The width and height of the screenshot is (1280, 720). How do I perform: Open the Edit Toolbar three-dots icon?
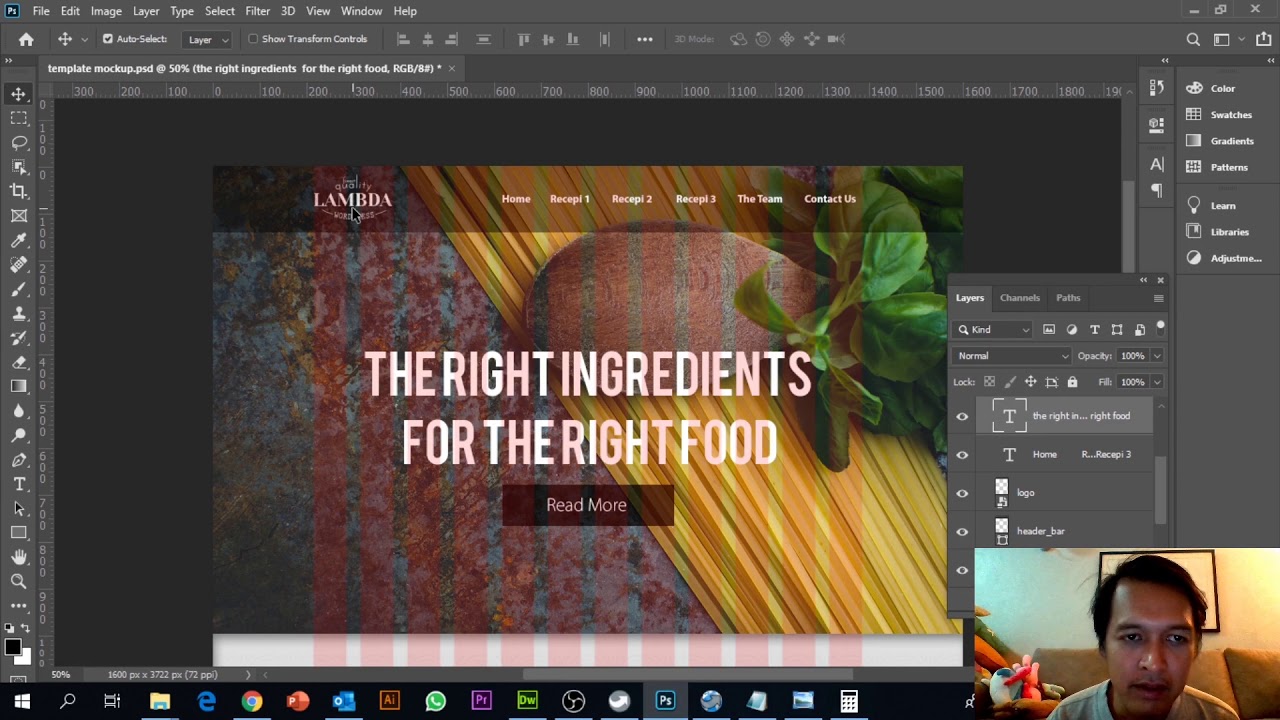pyautogui.click(x=19, y=606)
